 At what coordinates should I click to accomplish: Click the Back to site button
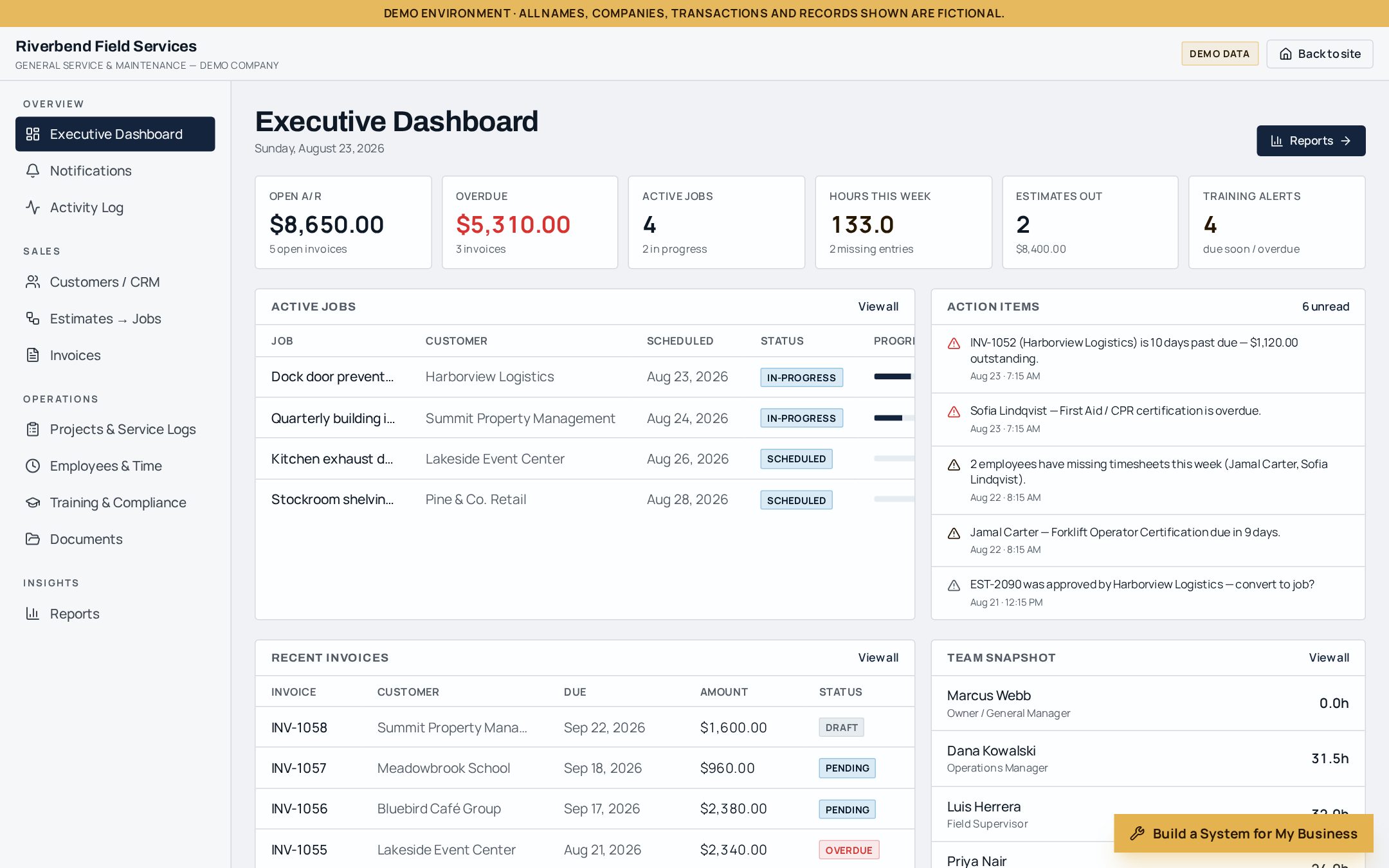pos(1320,54)
